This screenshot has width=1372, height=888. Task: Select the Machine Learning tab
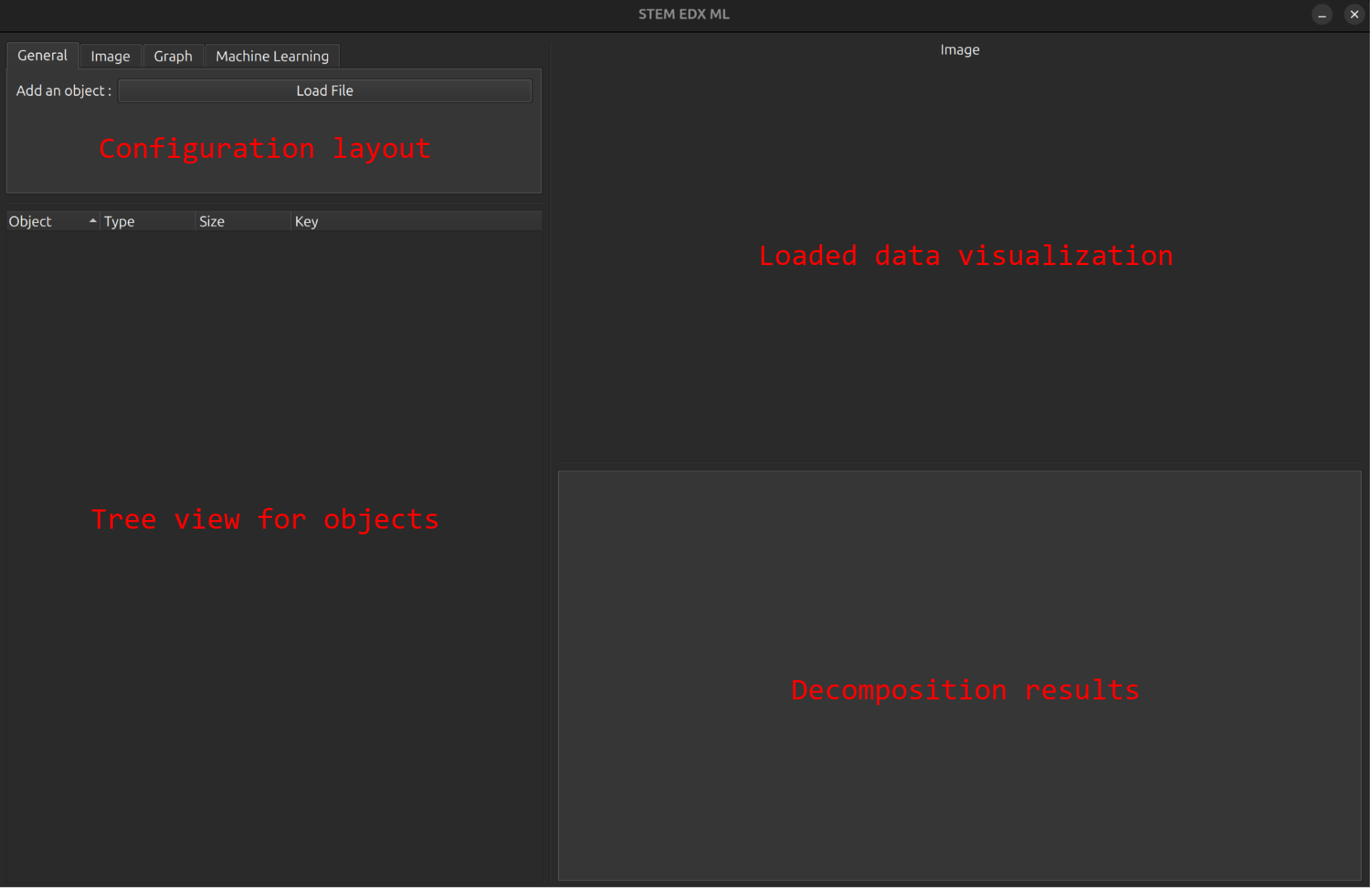[x=273, y=56]
